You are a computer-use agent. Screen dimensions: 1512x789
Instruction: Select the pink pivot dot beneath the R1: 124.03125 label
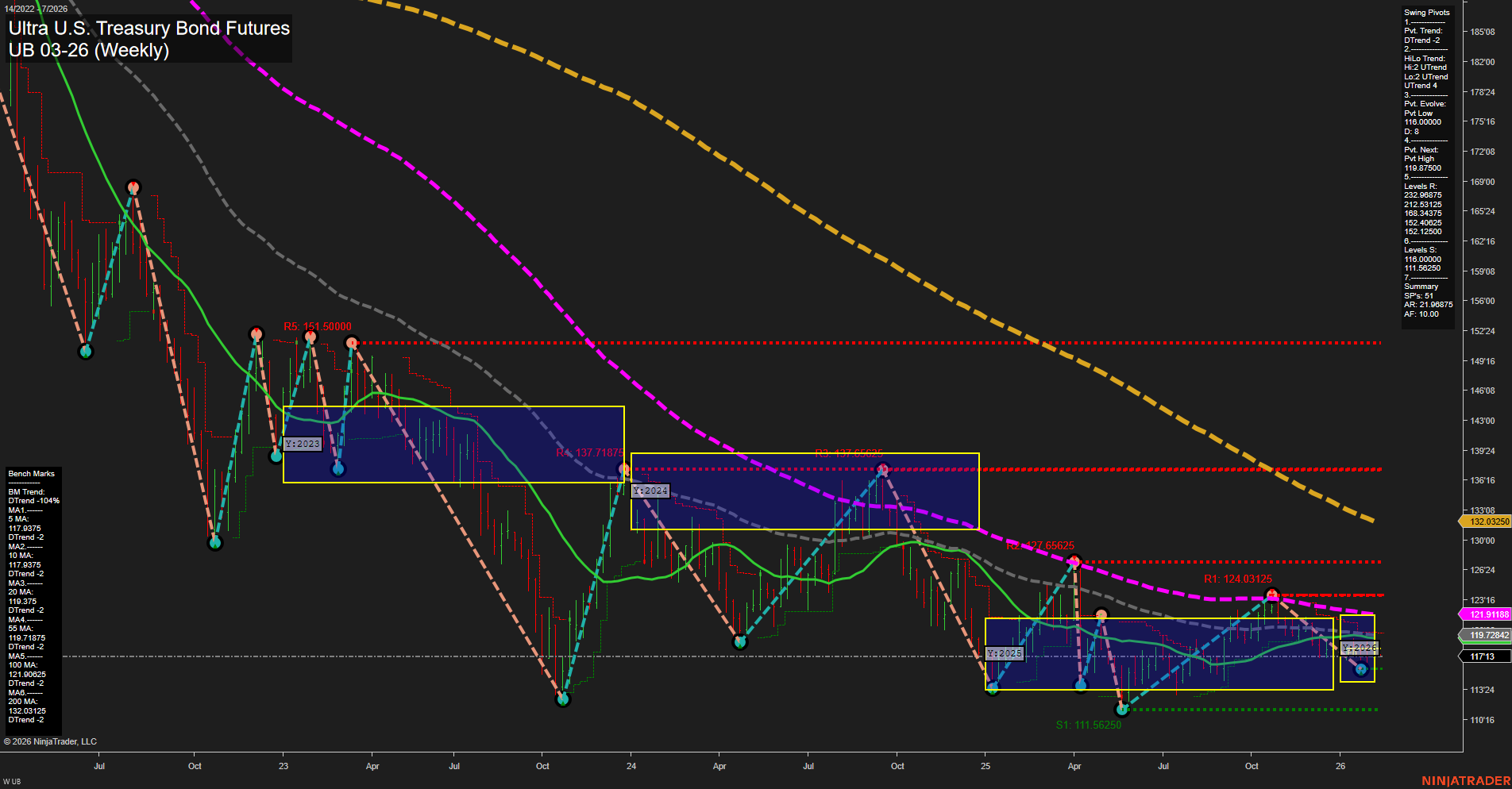1272,595
